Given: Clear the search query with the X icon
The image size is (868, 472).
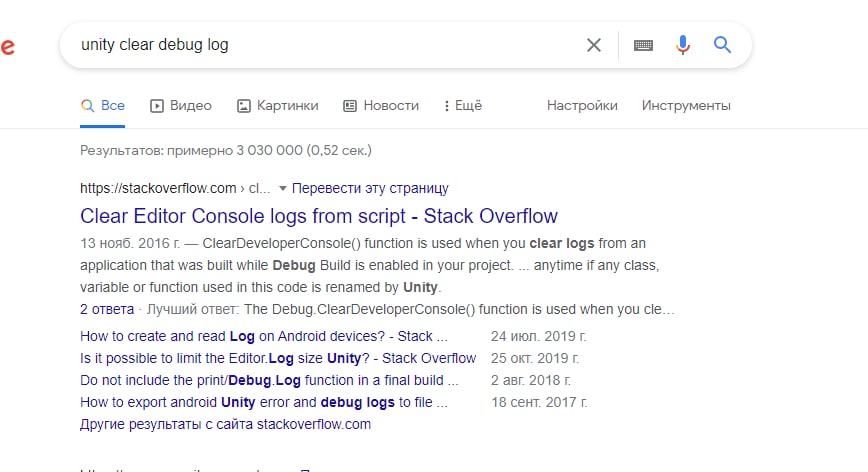Looking at the screenshot, I should (x=593, y=45).
